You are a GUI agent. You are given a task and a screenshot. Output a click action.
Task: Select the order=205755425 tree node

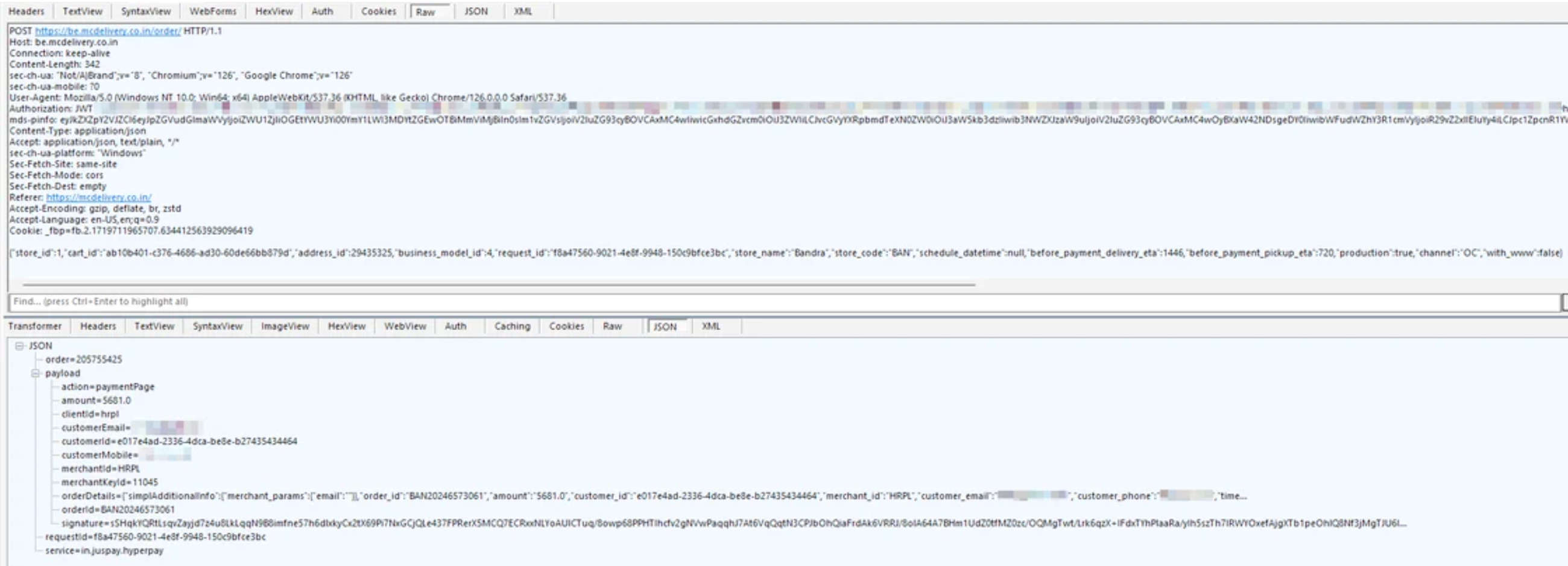[83, 360]
